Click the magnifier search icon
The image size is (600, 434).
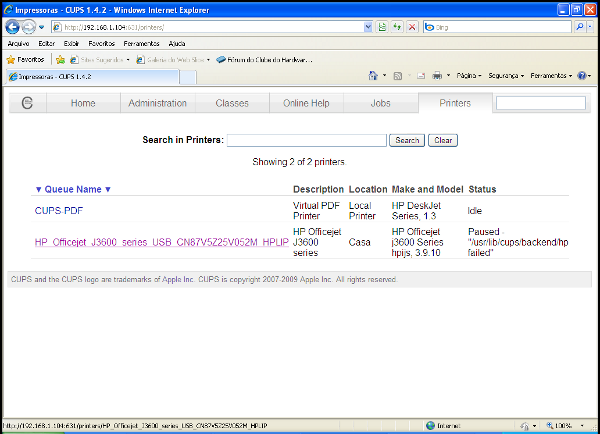[x=580, y=27]
